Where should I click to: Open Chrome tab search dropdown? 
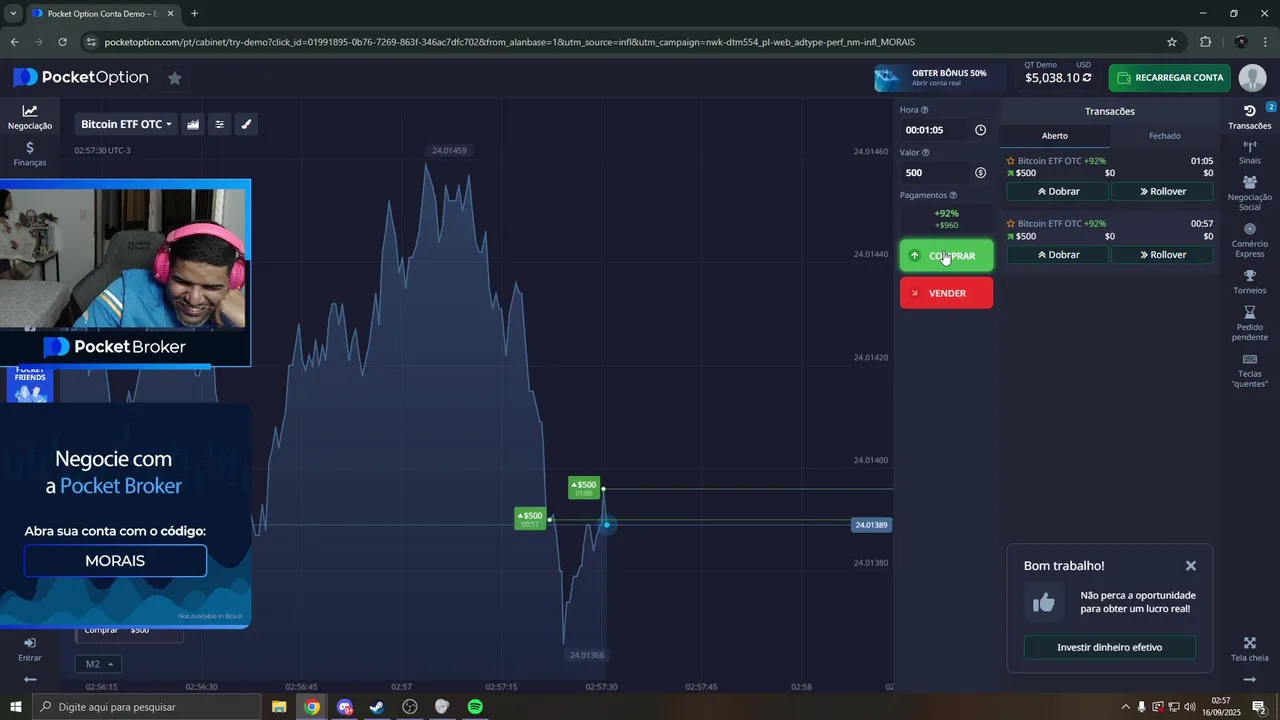coord(13,13)
